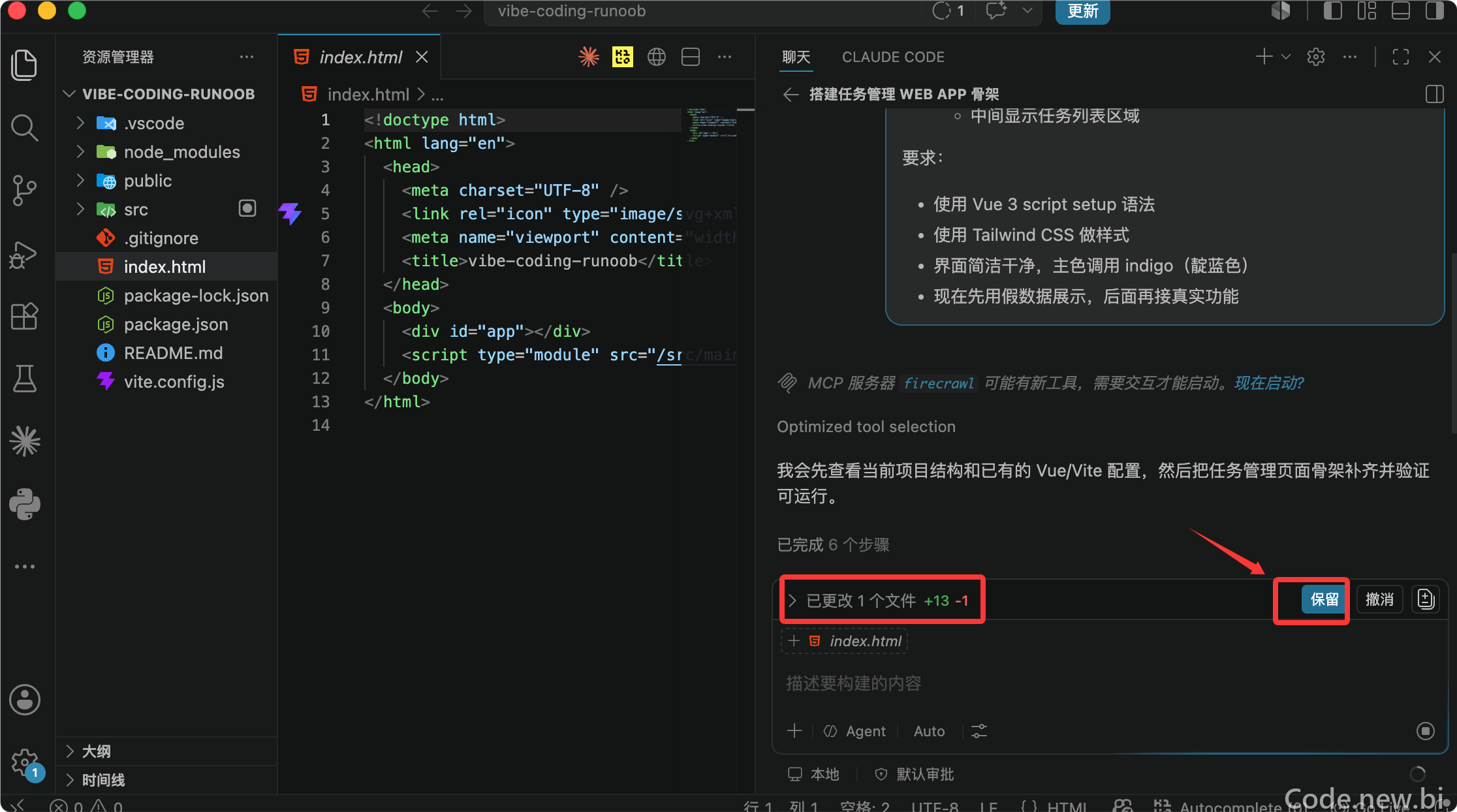Open new chat dropdown arrow

pyautogui.click(x=1286, y=57)
